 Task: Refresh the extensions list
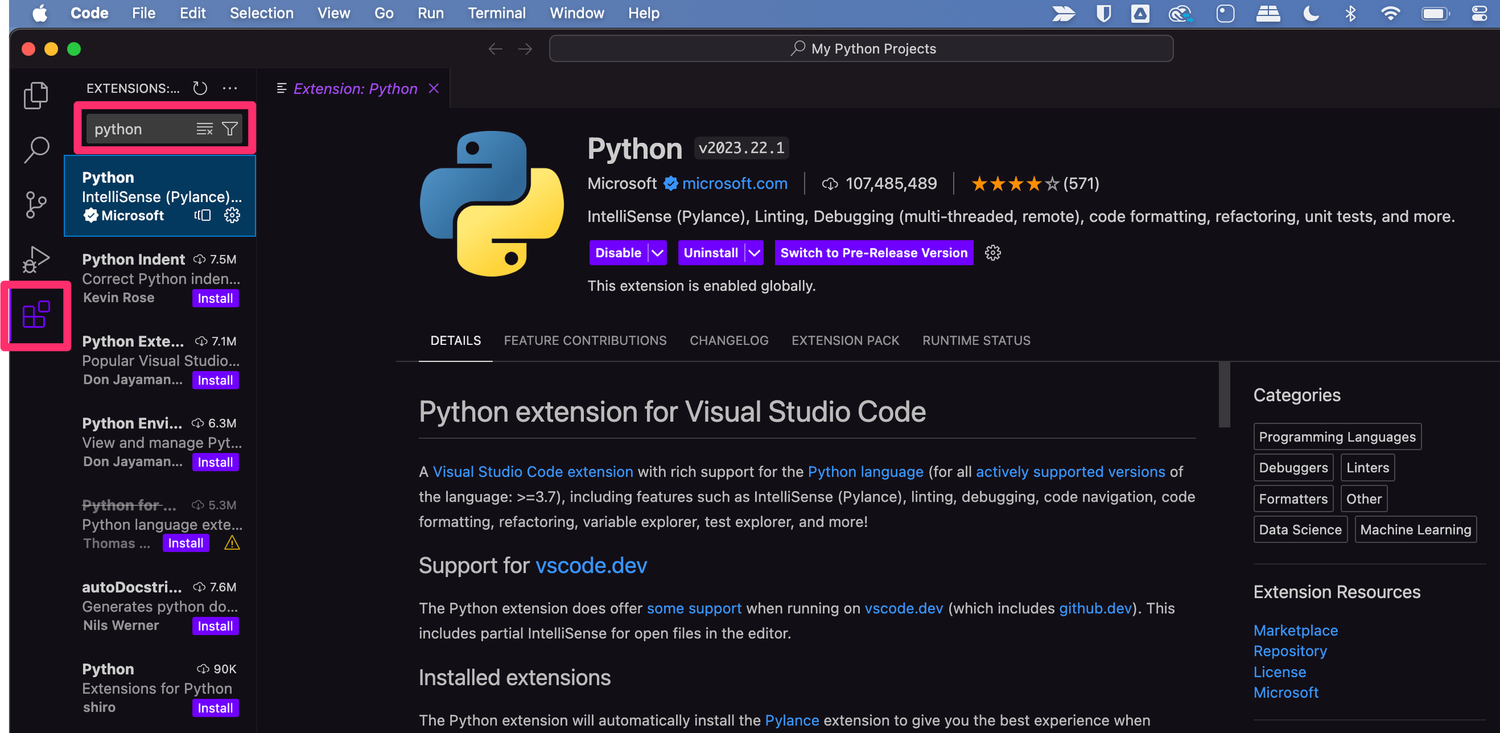coord(199,88)
